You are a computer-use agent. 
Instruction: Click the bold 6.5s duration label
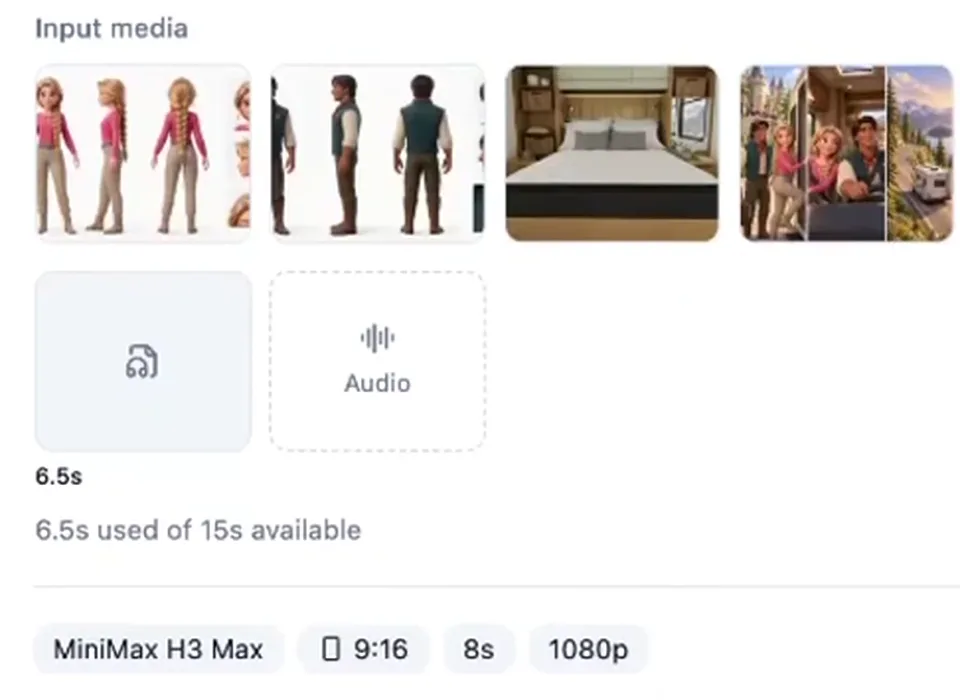pos(59,476)
